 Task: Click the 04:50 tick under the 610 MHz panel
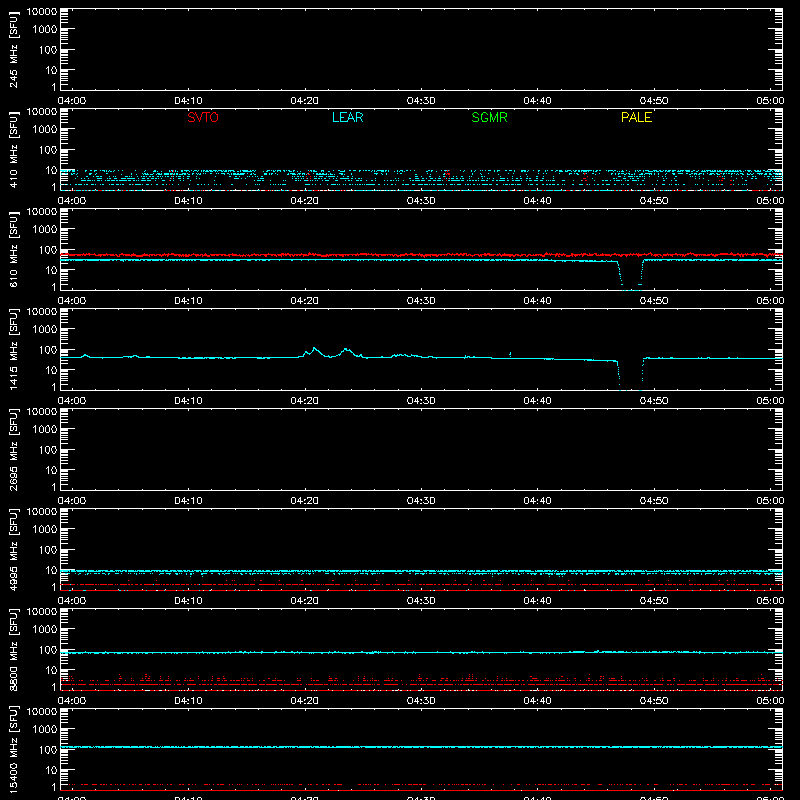pyautogui.click(x=654, y=301)
